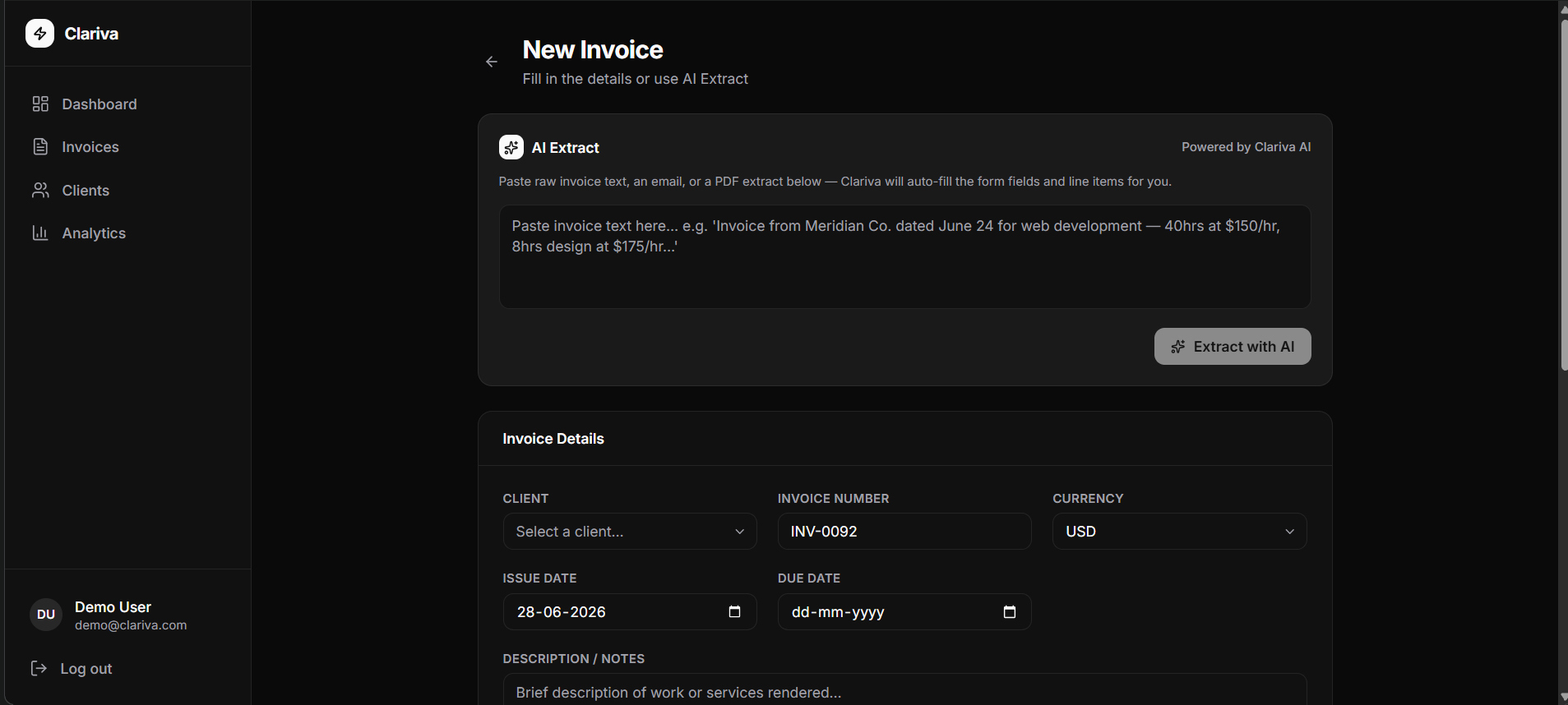The image size is (1568, 705).
Task: Click the Clariva lightning bolt logo
Action: point(39,34)
